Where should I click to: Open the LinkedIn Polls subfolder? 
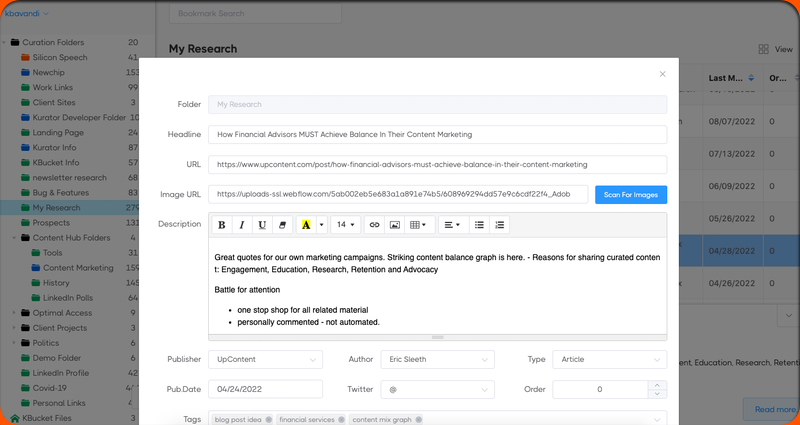68,298
